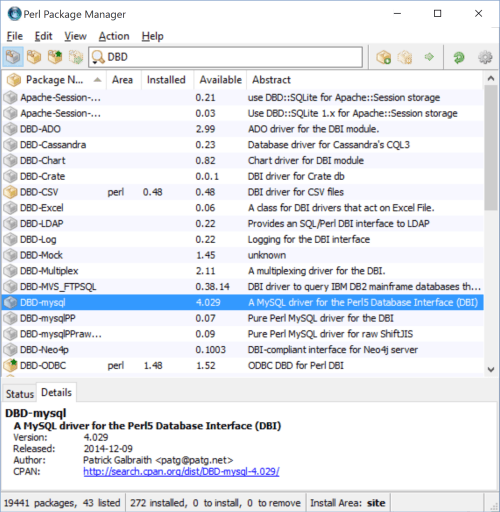Click the package icon of DBD-ADO row
500x512 pixels.
(x=10, y=129)
